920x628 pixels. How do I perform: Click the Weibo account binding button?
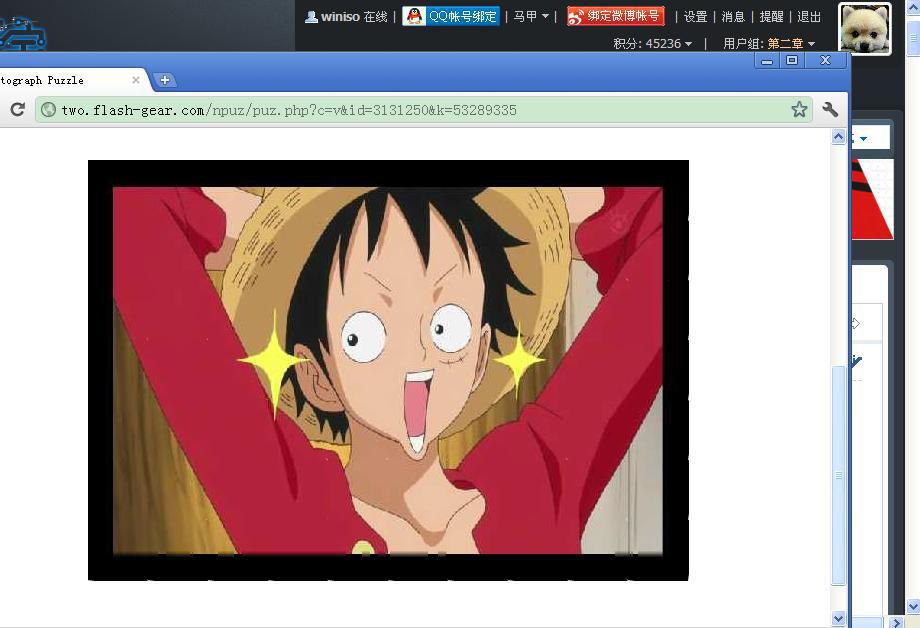[615, 16]
